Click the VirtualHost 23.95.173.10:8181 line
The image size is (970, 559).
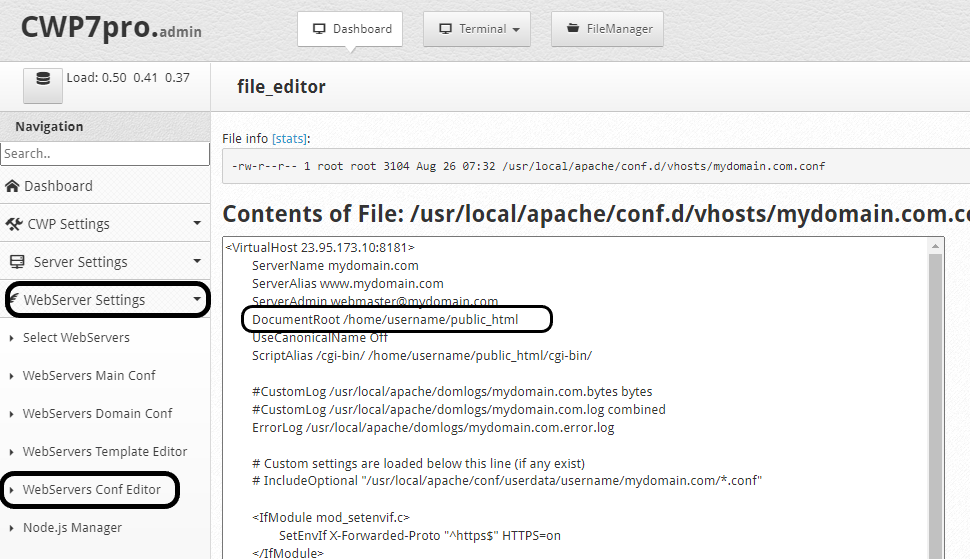[320, 248]
